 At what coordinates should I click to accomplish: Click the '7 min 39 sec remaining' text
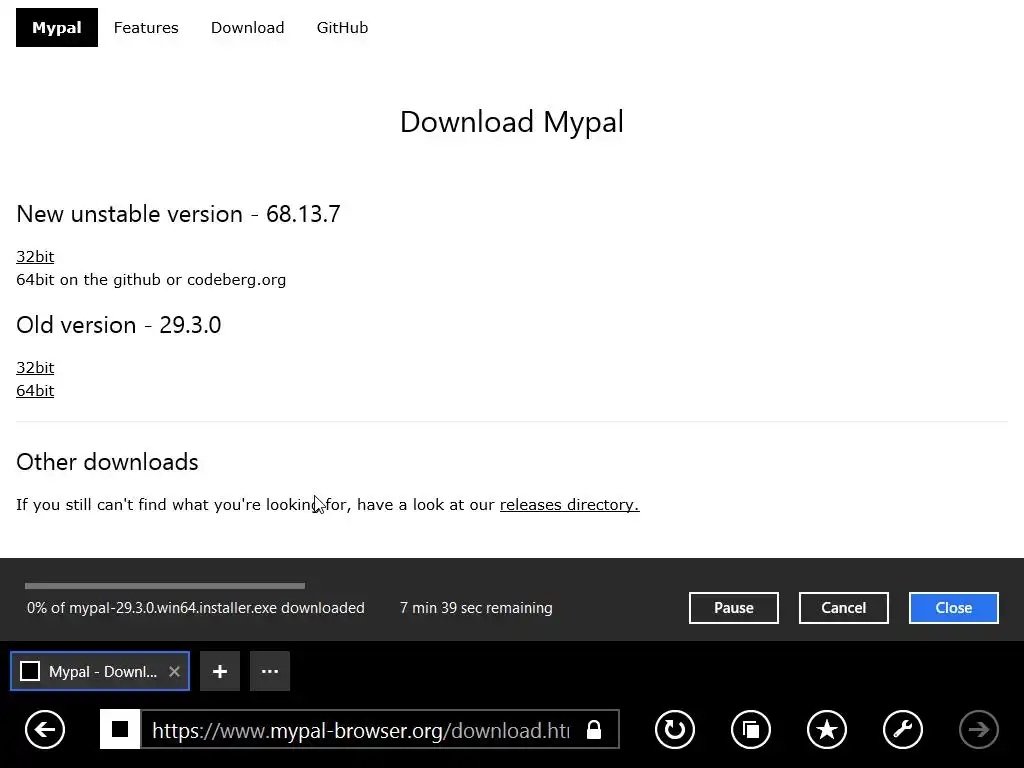point(476,608)
